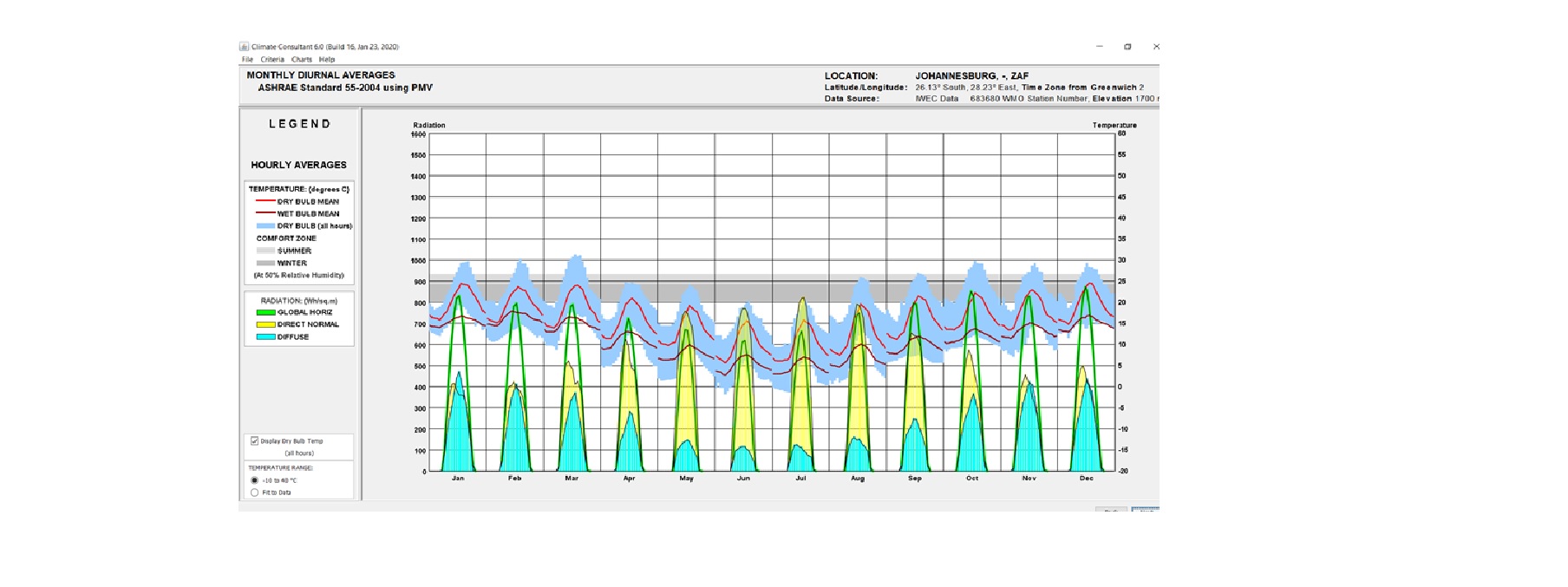
Task: Click the Back button at bottom right
Action: pos(1111,509)
